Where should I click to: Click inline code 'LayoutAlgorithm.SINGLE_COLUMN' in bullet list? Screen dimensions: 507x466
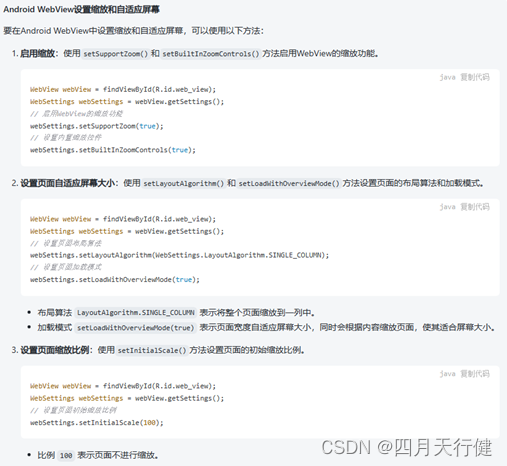(136, 313)
